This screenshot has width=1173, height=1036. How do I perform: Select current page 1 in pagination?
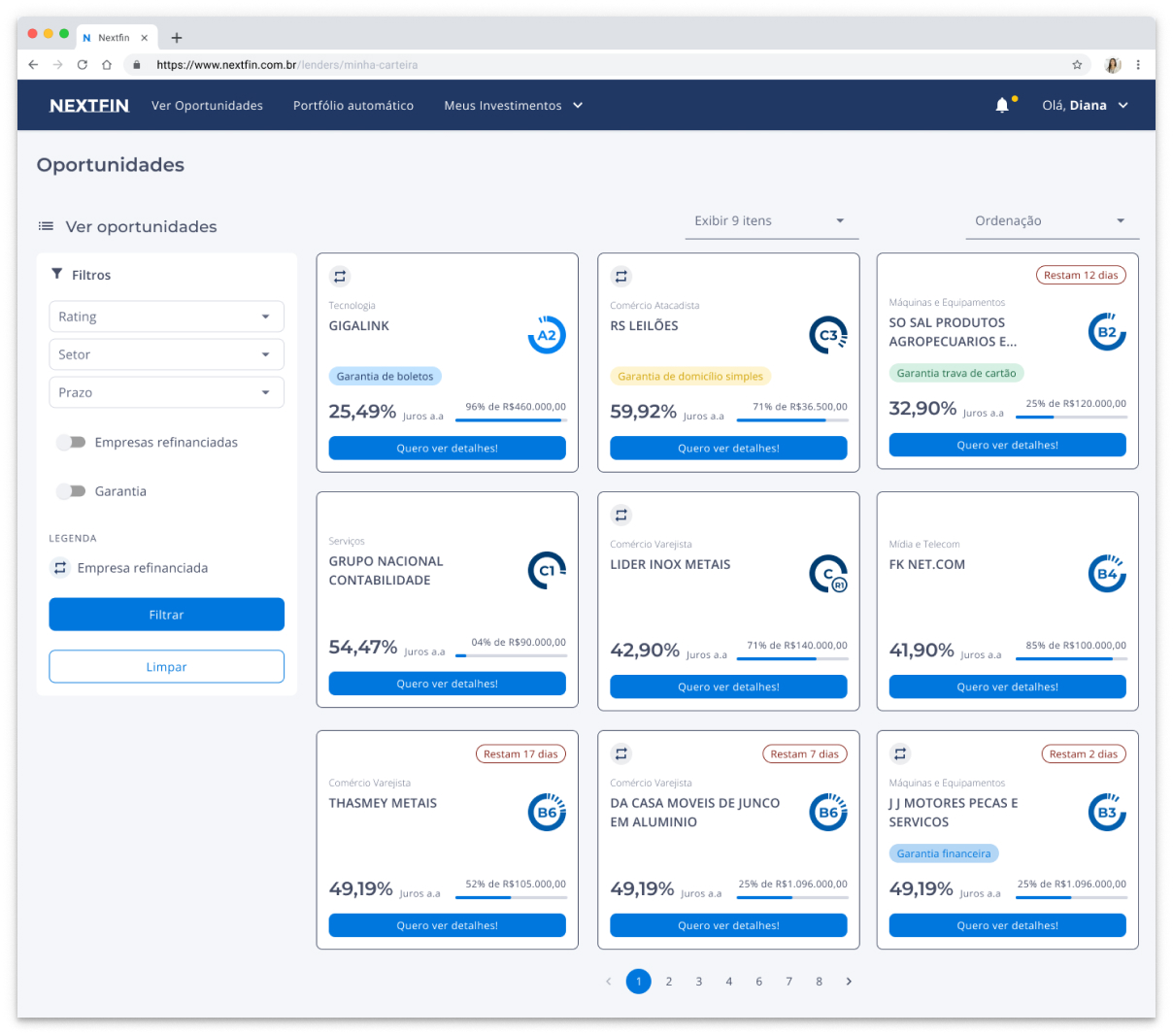pos(639,982)
